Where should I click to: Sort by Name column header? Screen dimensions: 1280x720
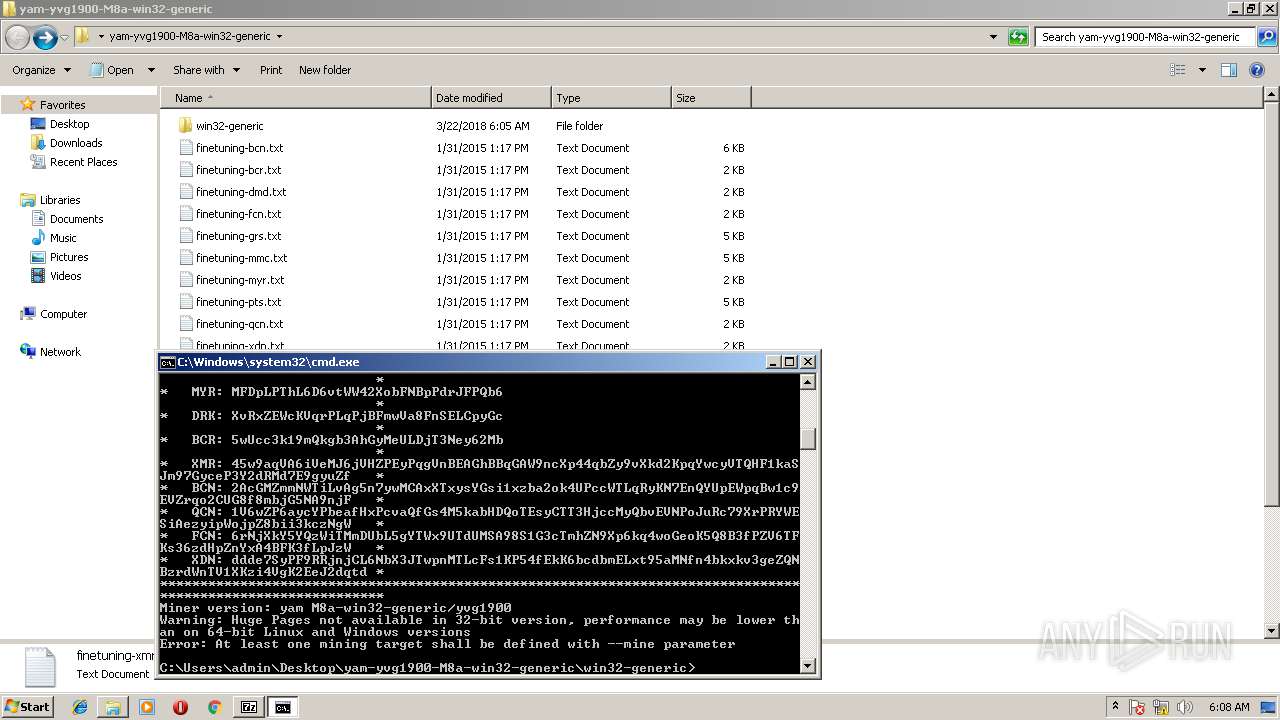click(x=296, y=98)
